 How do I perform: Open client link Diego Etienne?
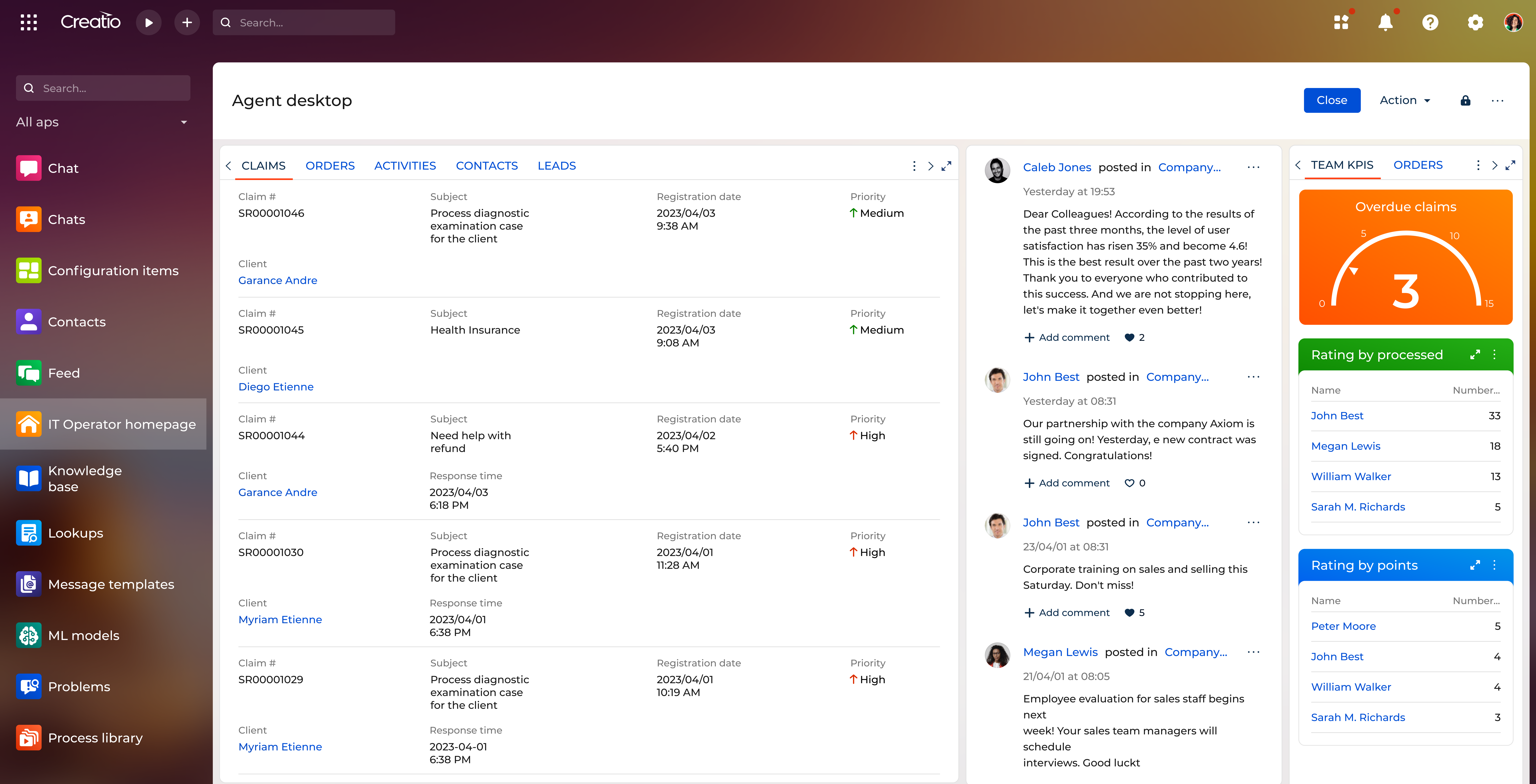click(275, 386)
